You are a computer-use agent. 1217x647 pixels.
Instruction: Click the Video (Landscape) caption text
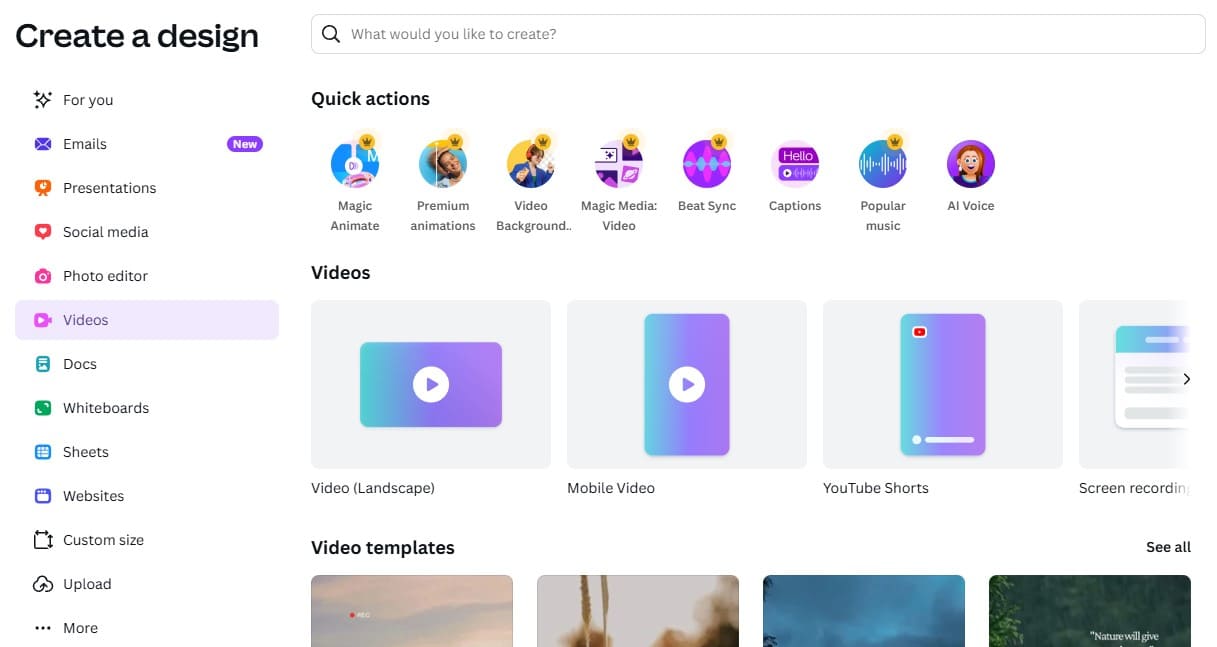pos(373,488)
